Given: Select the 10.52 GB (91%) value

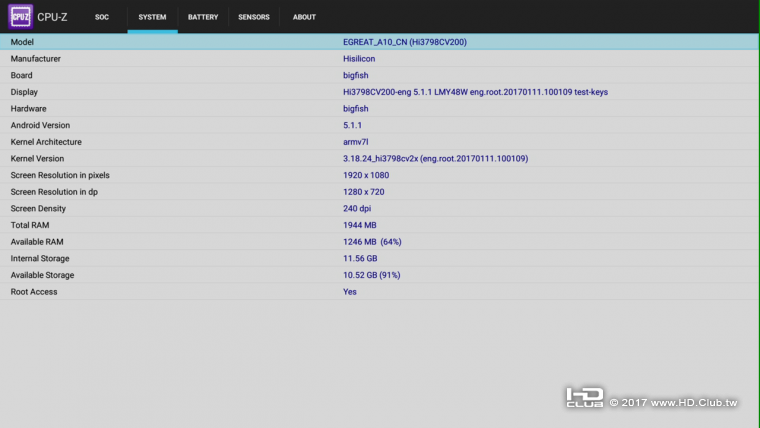Looking at the screenshot, I should click(x=372, y=275).
